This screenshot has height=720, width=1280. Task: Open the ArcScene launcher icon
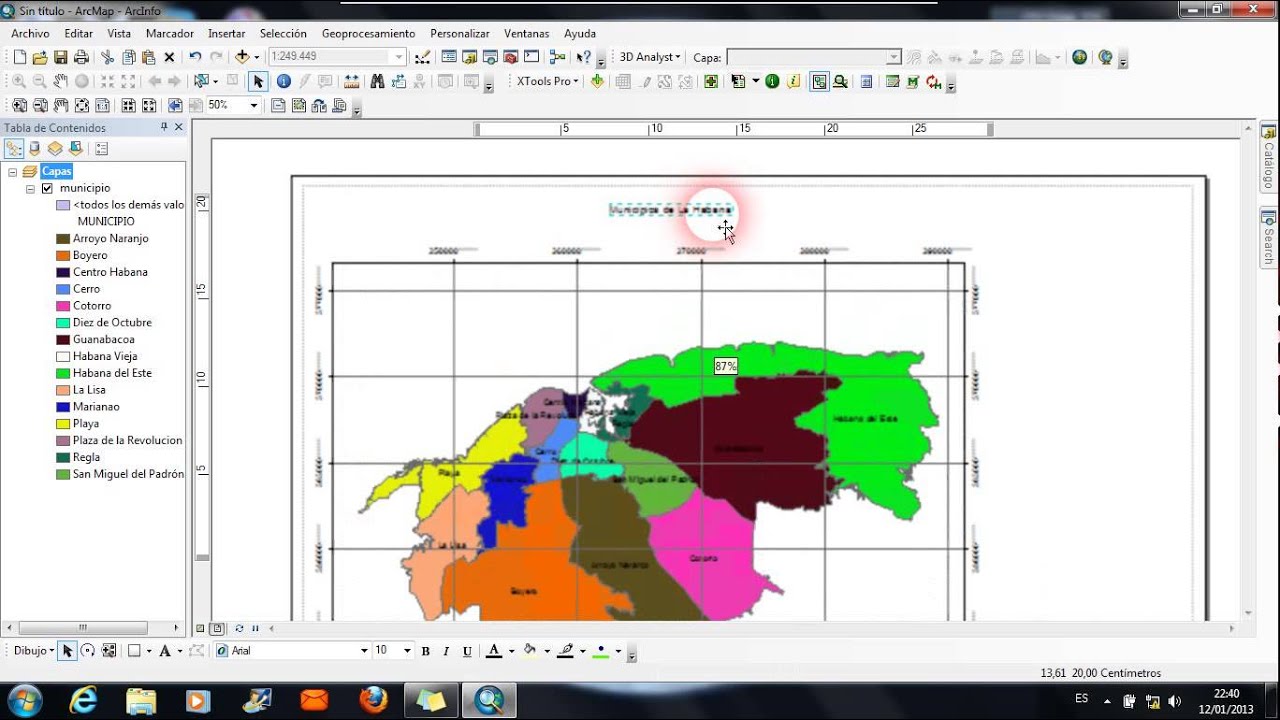(1080, 57)
